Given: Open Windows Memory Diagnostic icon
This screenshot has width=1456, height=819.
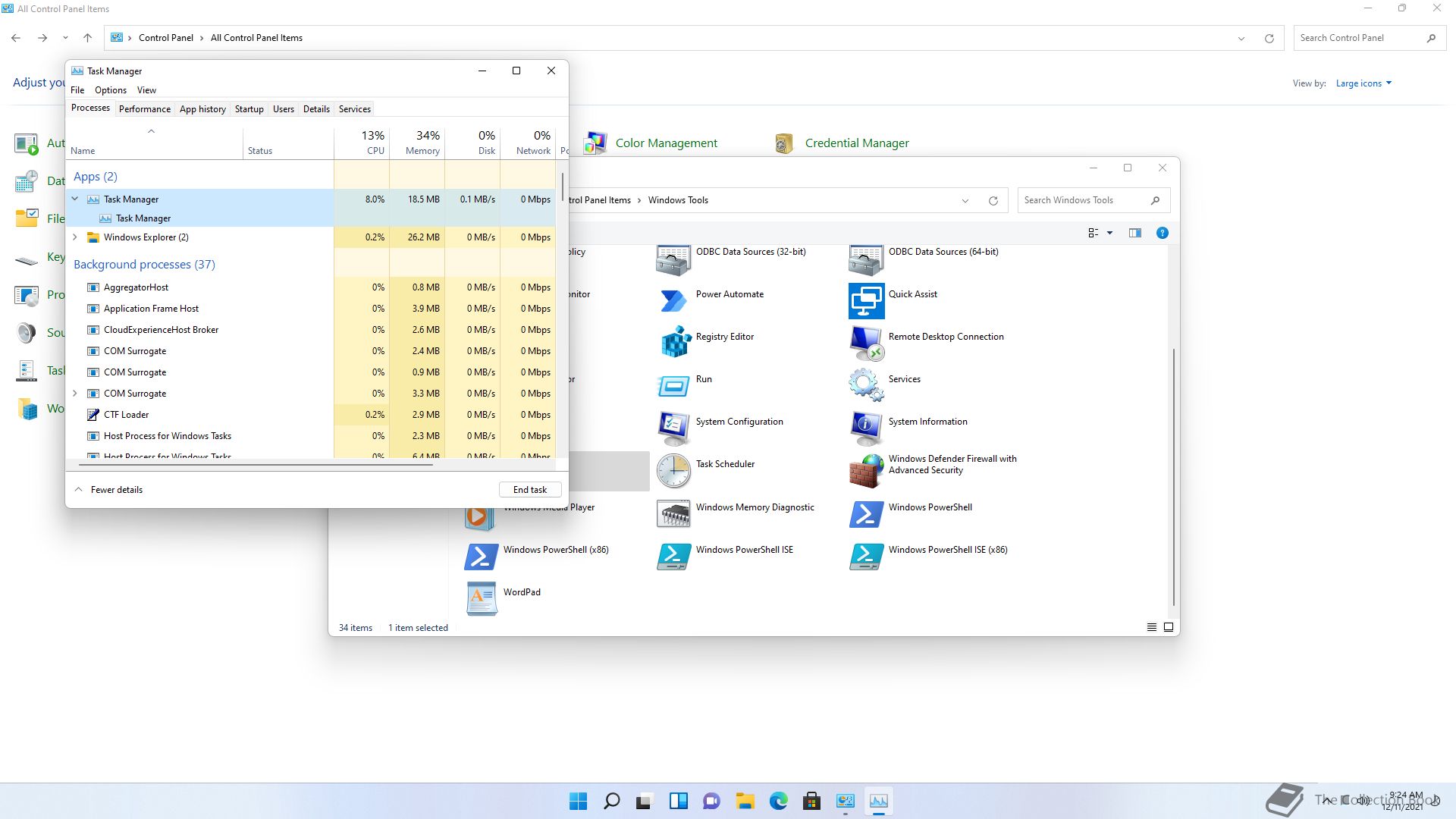Looking at the screenshot, I should (x=674, y=513).
